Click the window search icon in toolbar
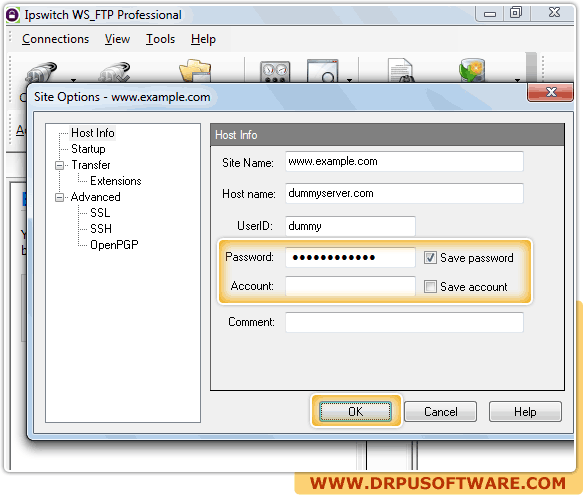This screenshot has width=583, height=495. pos(323,71)
